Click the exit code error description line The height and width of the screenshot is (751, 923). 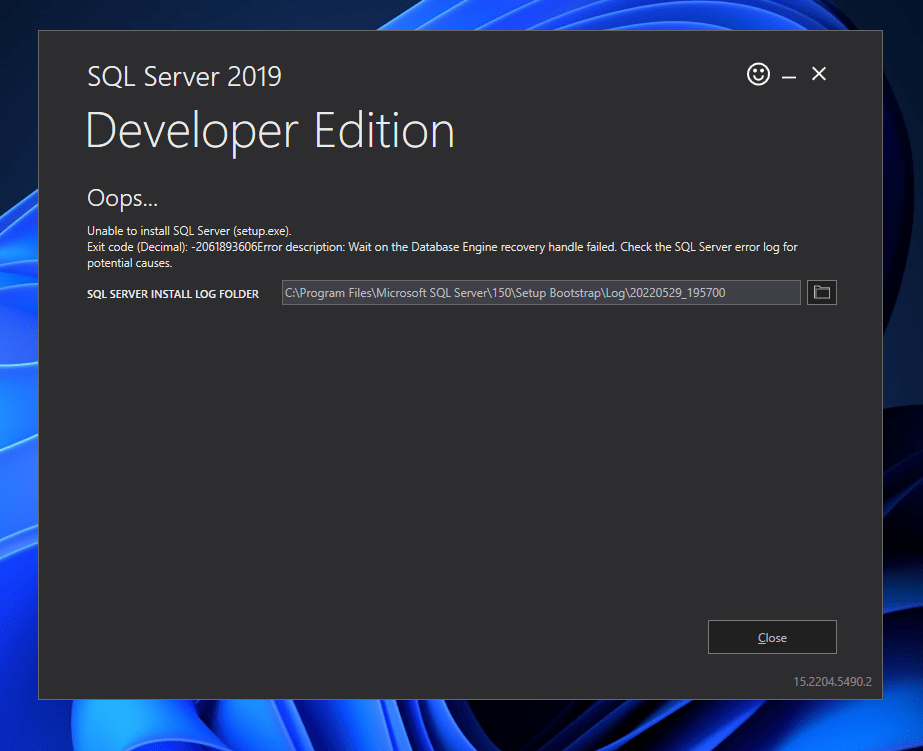(x=442, y=255)
